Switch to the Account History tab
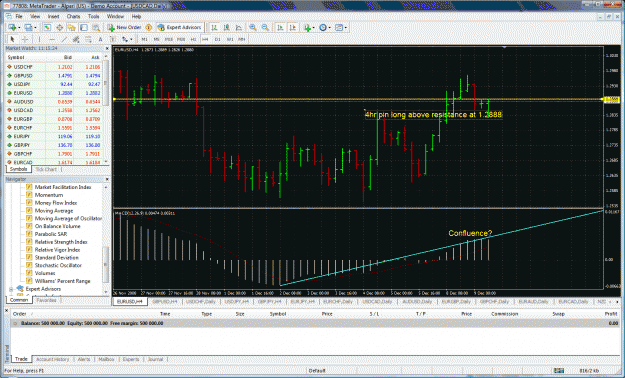Screen dimensions: 625x378 click(53, 359)
